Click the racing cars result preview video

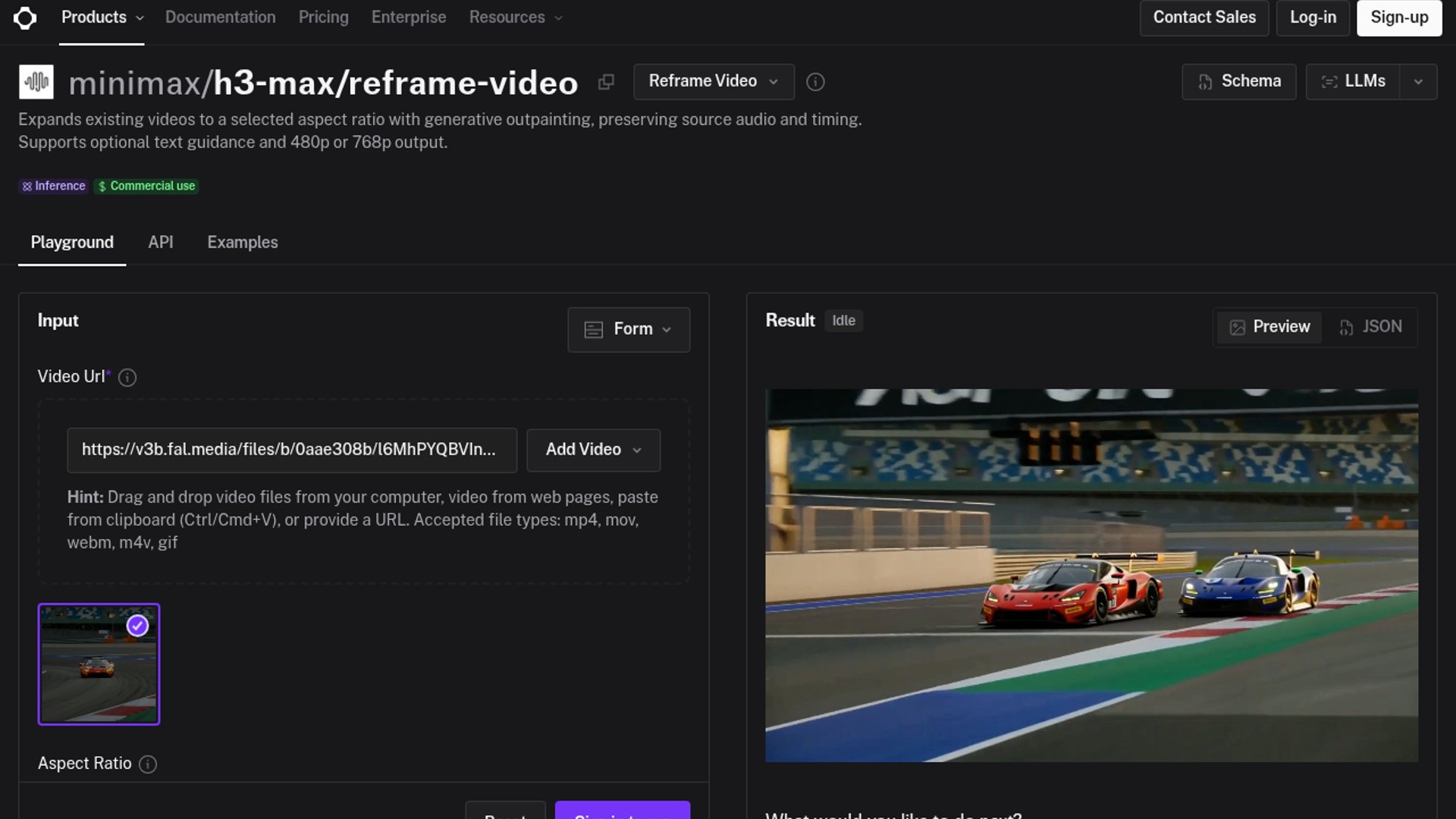1091,576
